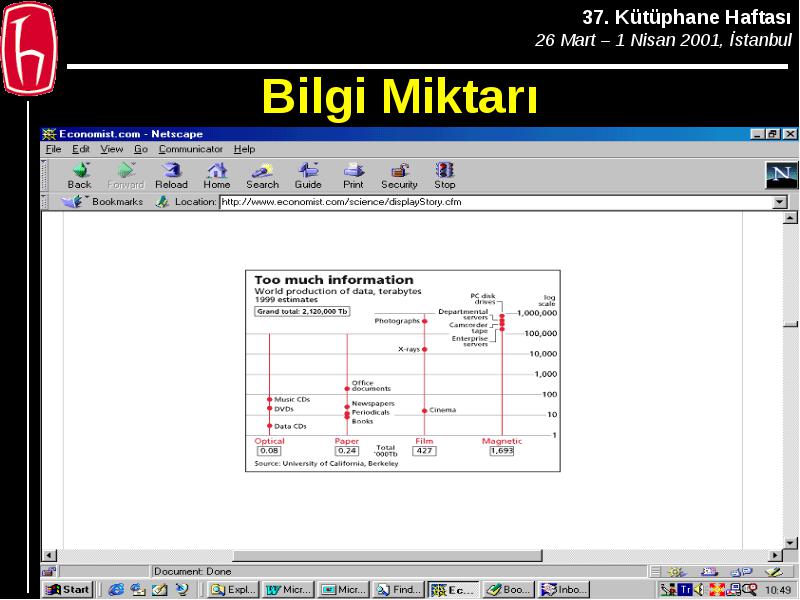Click the Location URL field
Screen dimensions: 800x600
tap(496, 202)
